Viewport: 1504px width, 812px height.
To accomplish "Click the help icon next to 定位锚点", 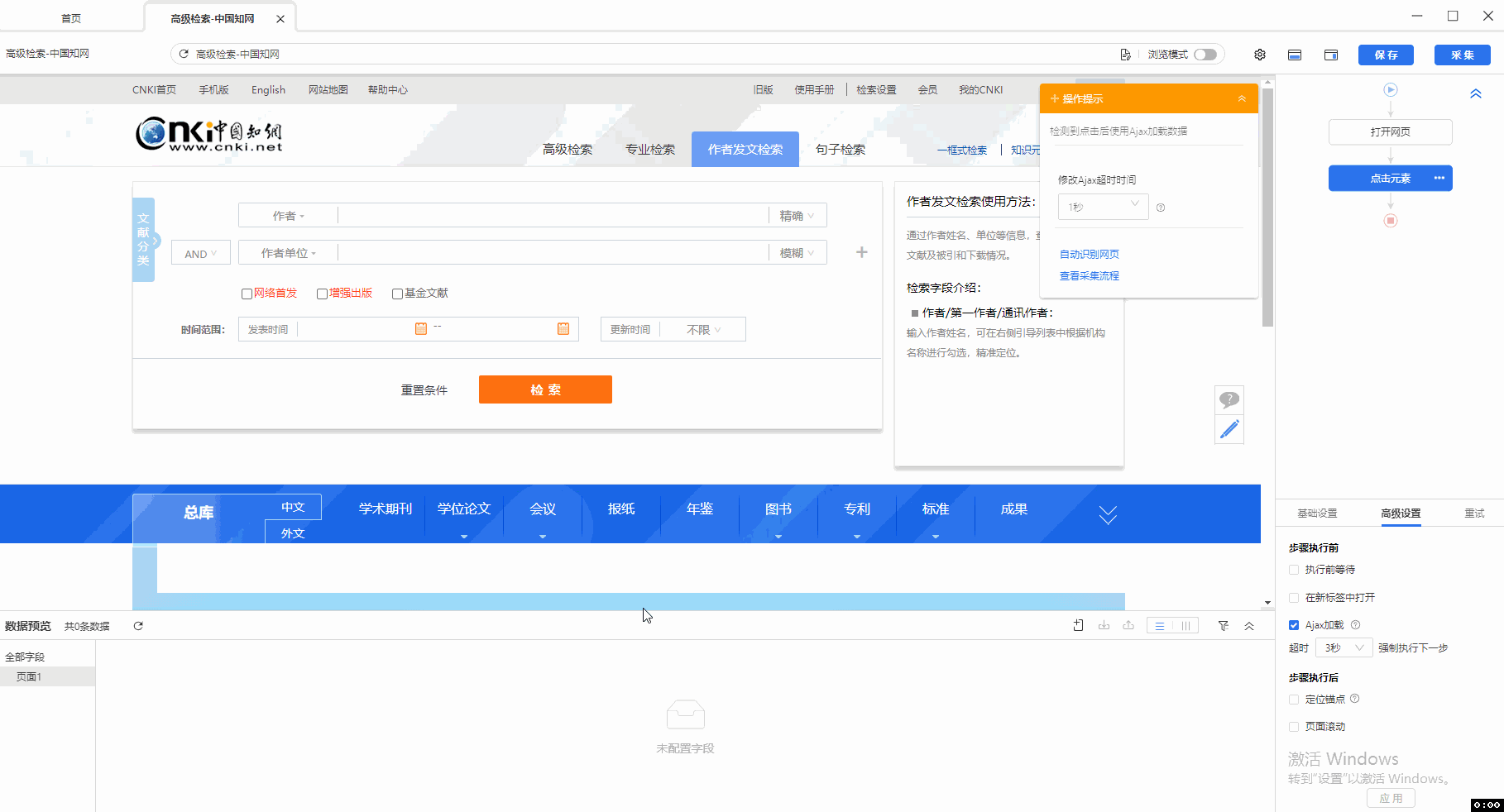I will pyautogui.click(x=1354, y=699).
